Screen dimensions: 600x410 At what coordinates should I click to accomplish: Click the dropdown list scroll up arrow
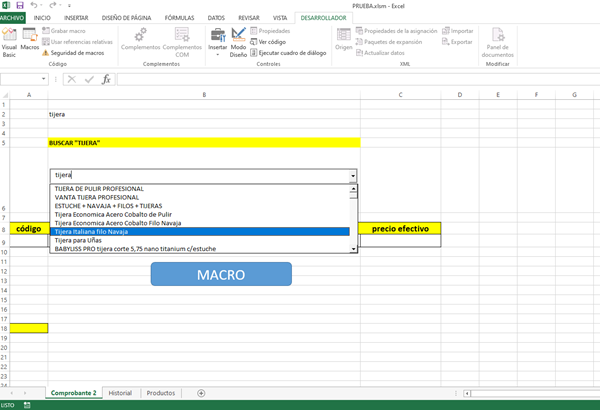[x=353, y=188]
